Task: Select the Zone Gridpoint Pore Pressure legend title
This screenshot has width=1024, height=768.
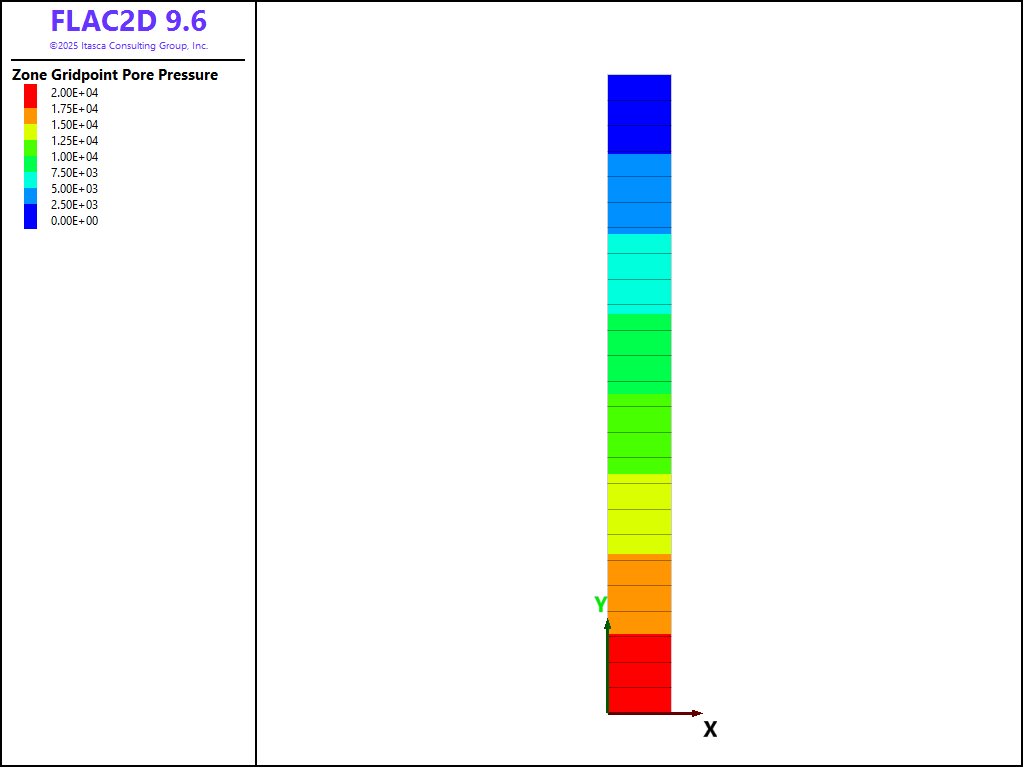Action: (x=115, y=75)
